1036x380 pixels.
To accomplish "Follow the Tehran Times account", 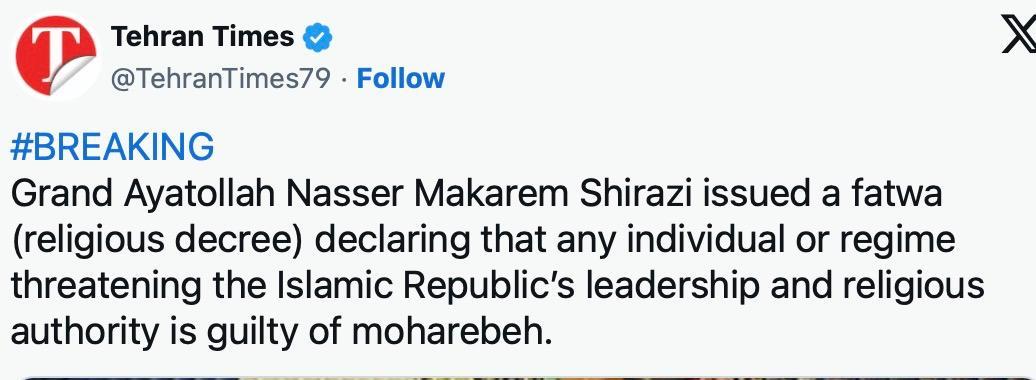I will pos(400,79).
